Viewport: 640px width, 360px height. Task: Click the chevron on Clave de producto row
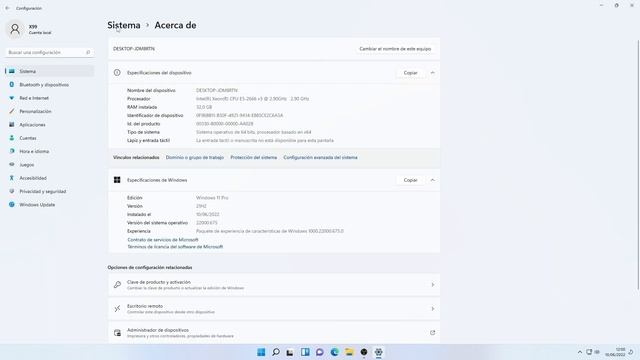pos(432,285)
